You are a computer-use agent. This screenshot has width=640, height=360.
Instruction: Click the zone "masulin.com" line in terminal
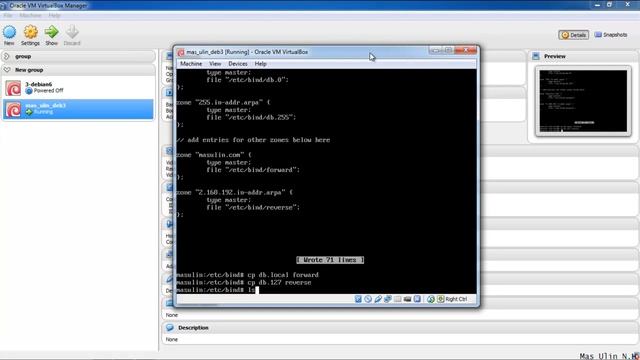pos(214,155)
